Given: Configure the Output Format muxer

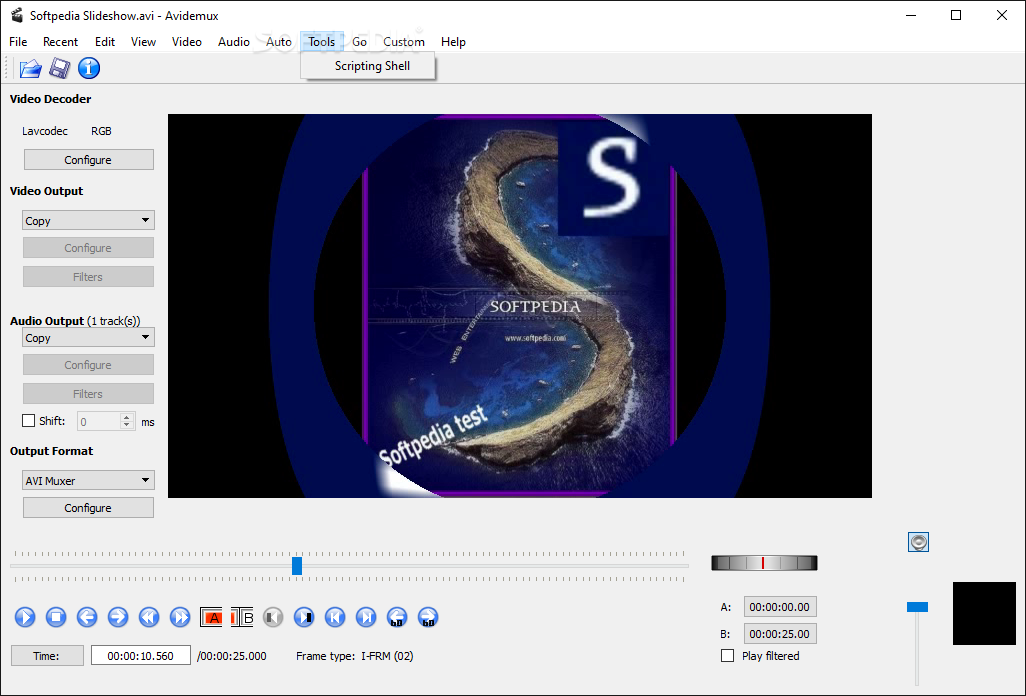Looking at the screenshot, I should (88, 508).
